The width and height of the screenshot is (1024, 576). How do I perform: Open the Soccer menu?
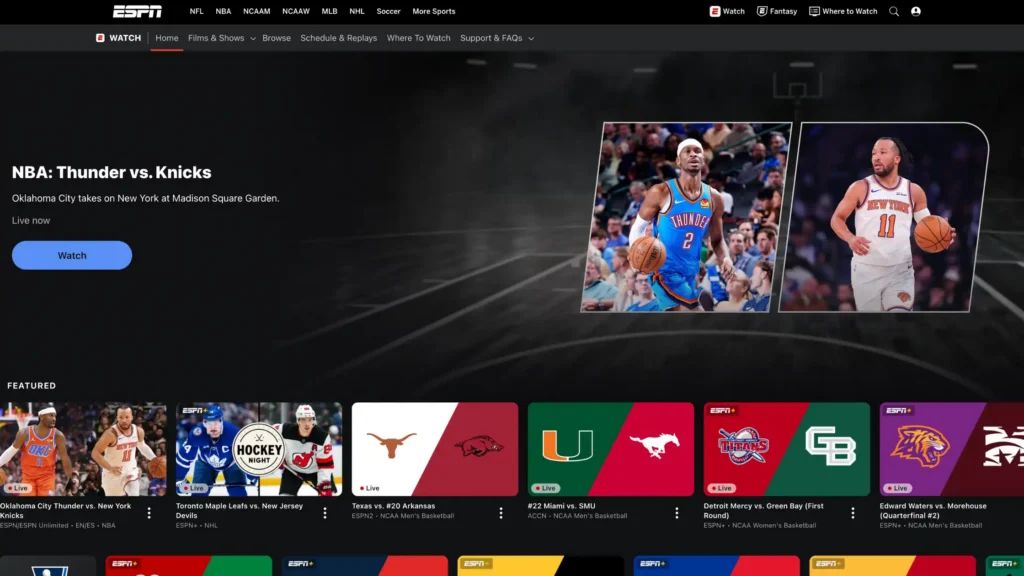(x=389, y=11)
